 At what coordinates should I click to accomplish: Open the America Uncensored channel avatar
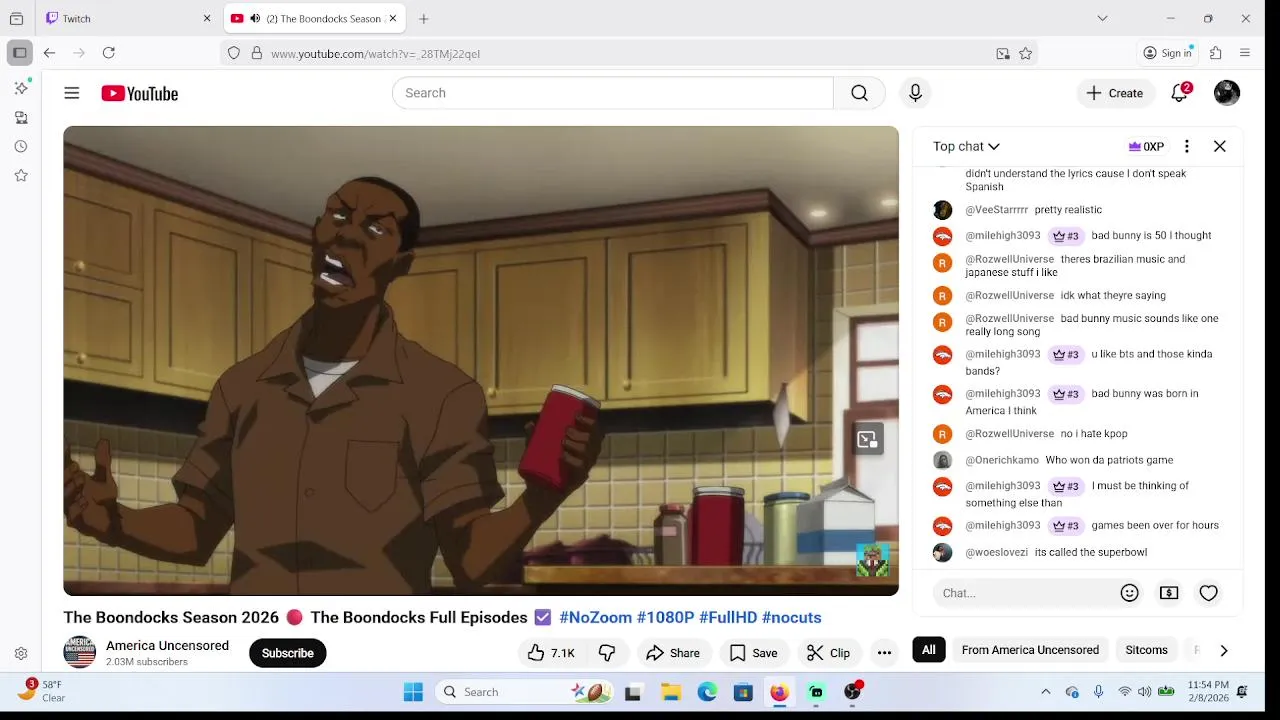[x=80, y=652]
